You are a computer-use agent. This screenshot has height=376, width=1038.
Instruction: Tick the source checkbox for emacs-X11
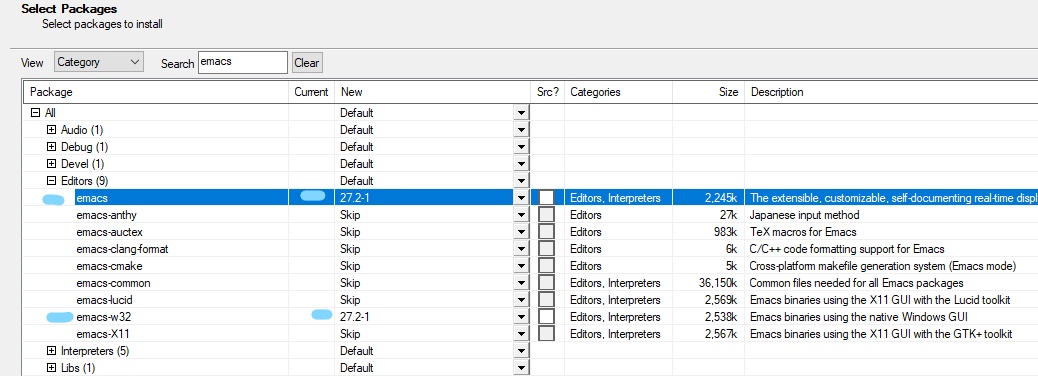546,334
